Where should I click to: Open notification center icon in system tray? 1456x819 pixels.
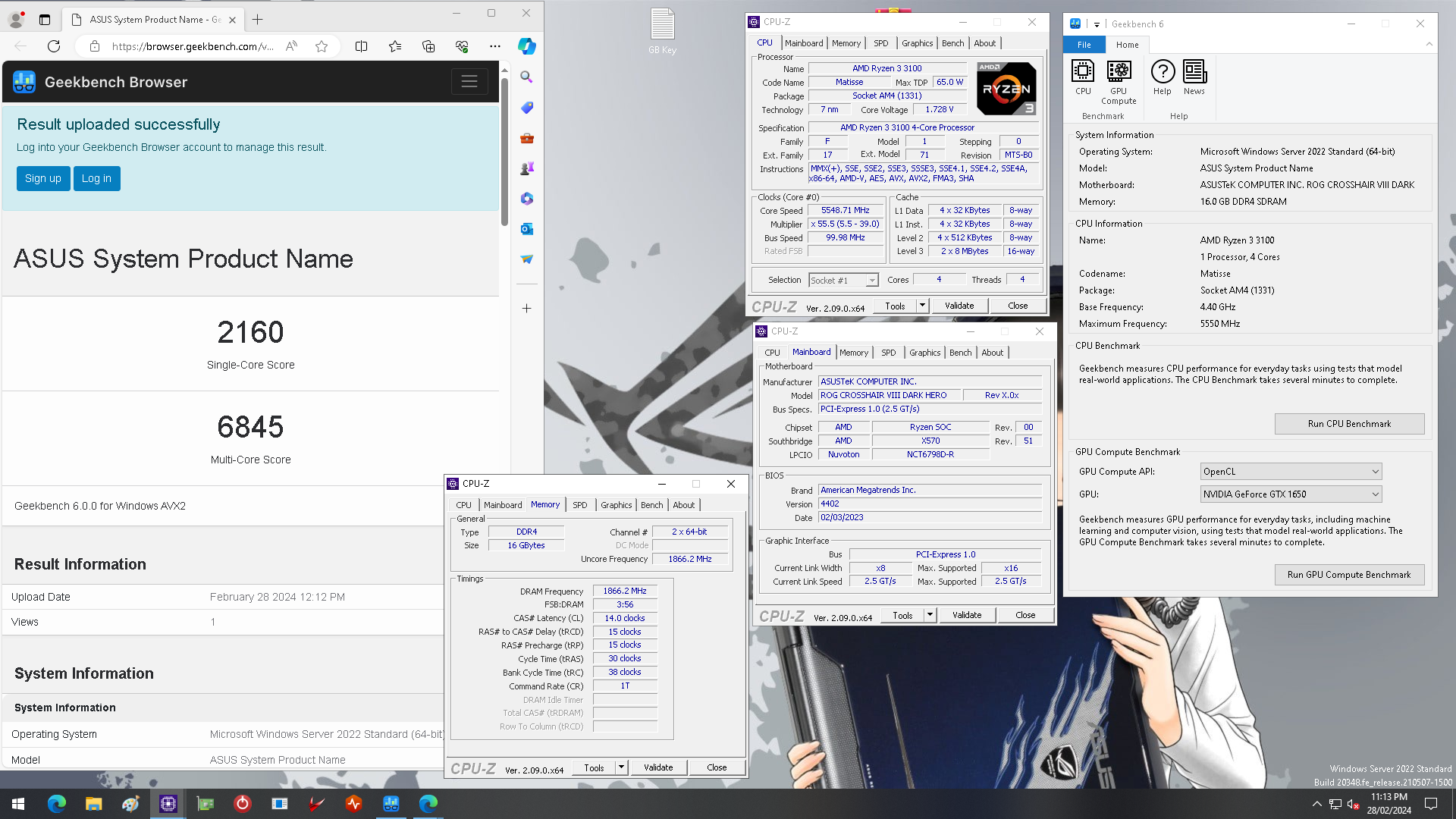tap(1431, 803)
